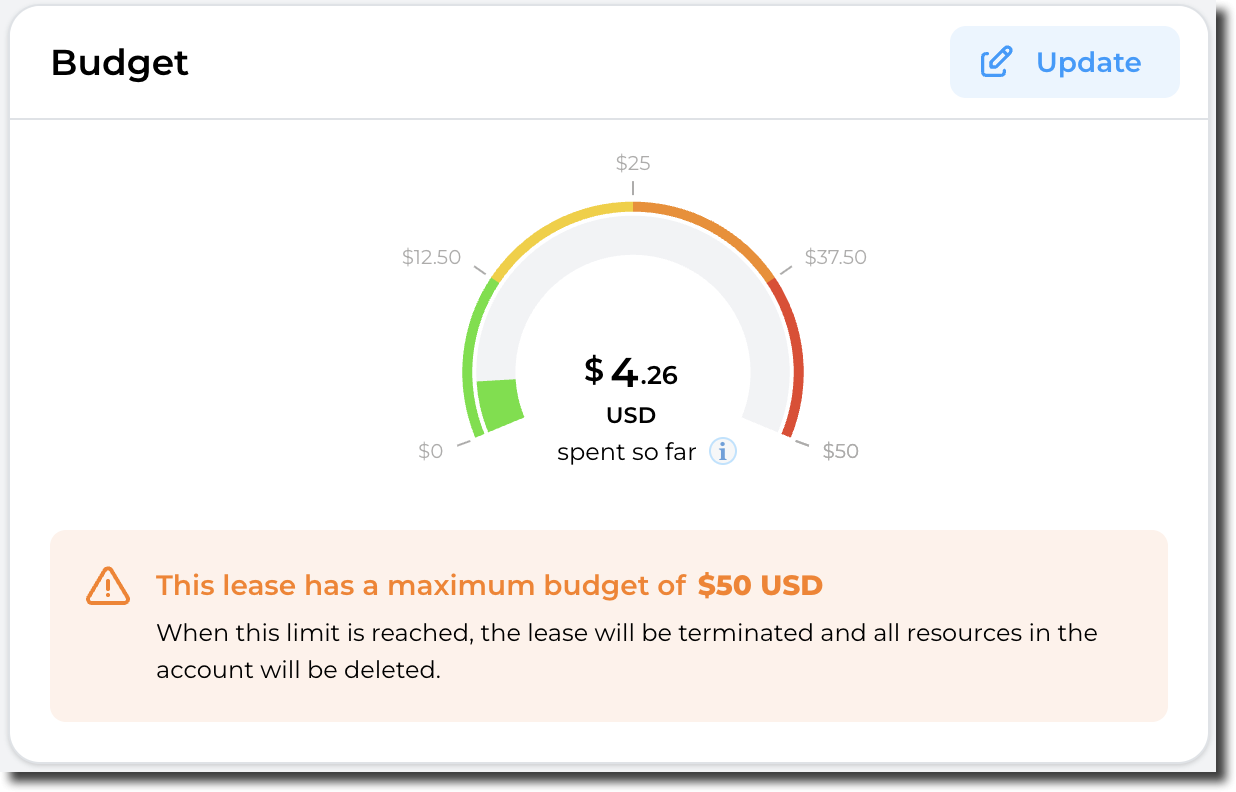Screen dimensions: 1236x792
Task: Click the Budget card heading
Action: [120, 62]
